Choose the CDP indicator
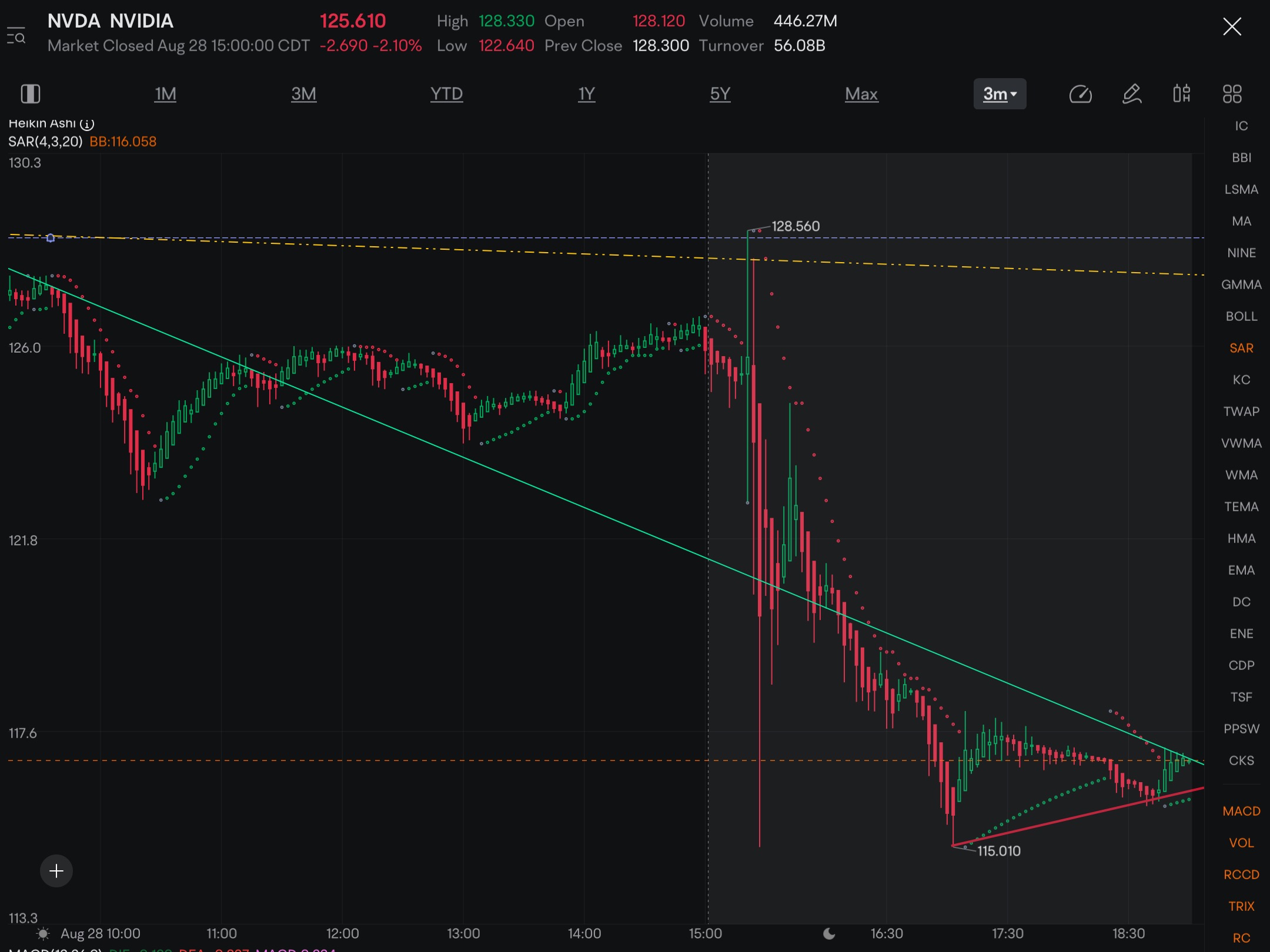Viewport: 1270px width, 952px height. point(1241,665)
